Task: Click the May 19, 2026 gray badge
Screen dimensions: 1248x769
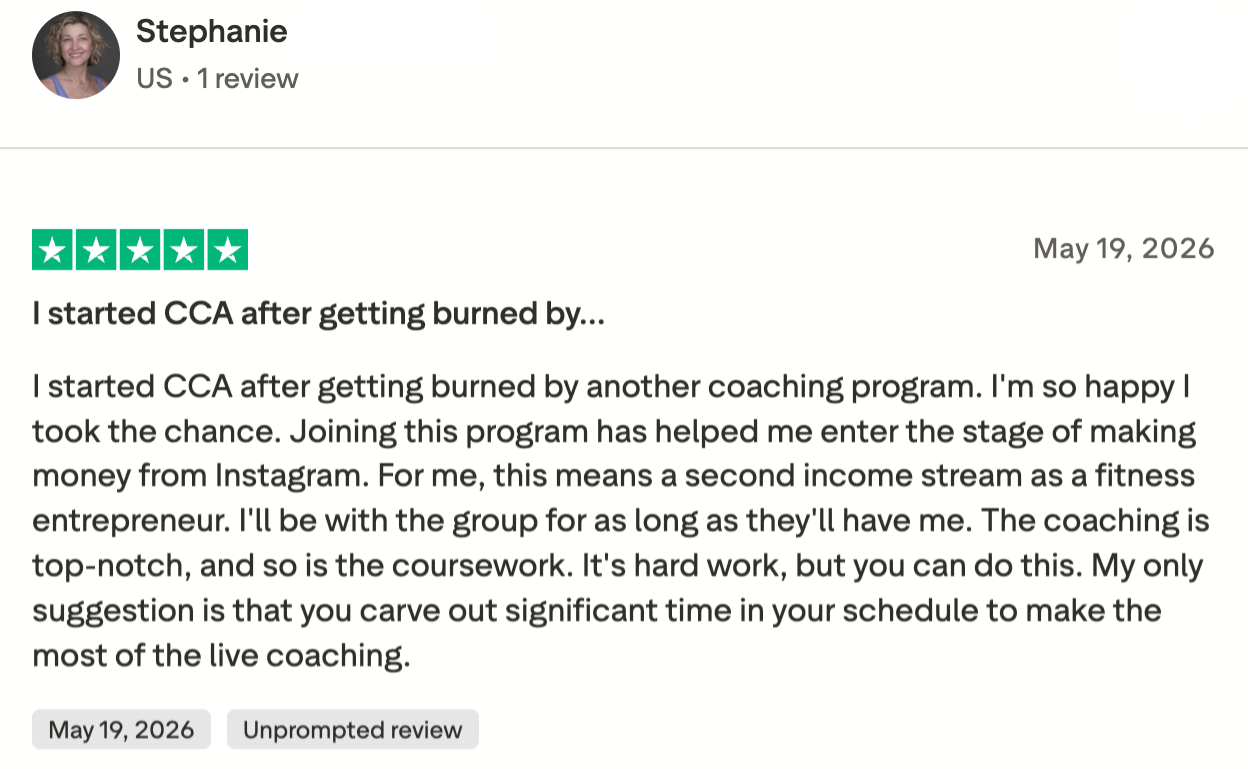Action: [121, 730]
